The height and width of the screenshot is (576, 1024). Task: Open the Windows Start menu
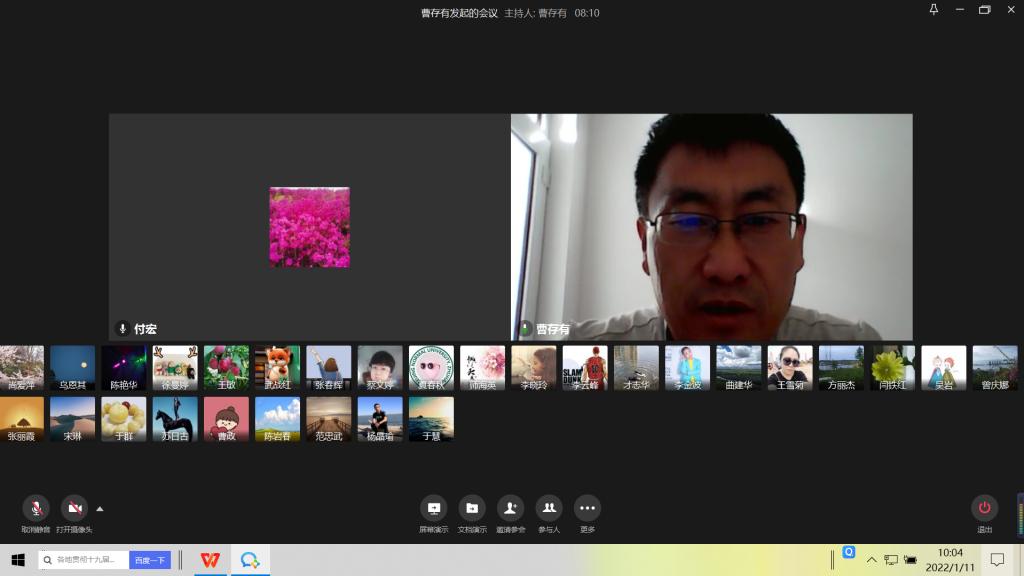[x=17, y=560]
